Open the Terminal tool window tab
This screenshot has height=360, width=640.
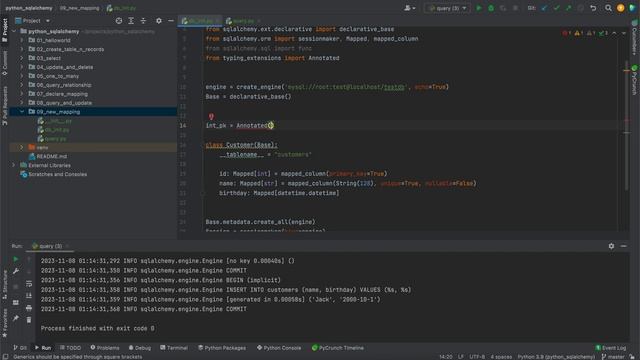coord(174,348)
